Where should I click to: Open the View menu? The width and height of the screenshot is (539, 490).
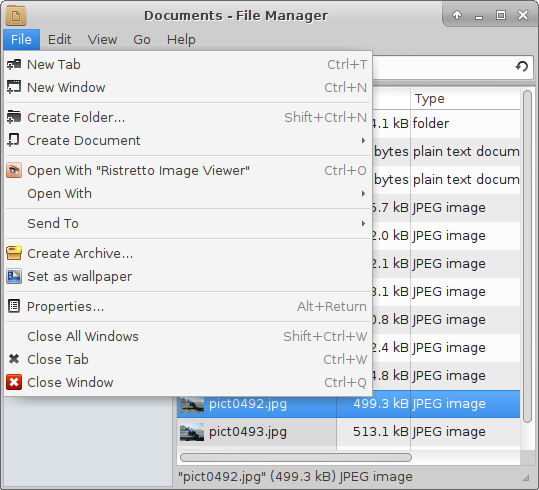pyautogui.click(x=102, y=39)
